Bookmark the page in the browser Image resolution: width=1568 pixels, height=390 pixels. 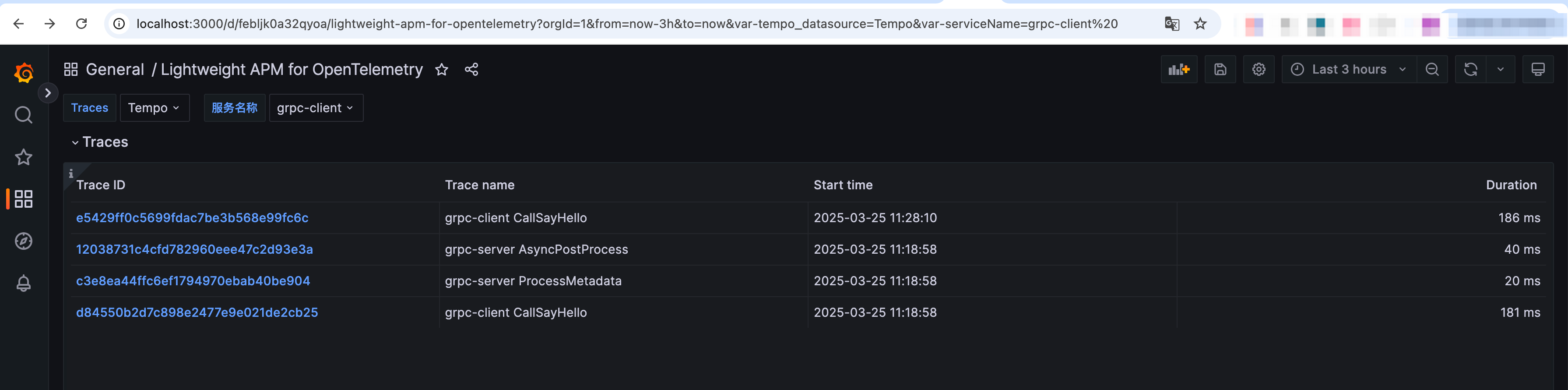pyautogui.click(x=1200, y=24)
